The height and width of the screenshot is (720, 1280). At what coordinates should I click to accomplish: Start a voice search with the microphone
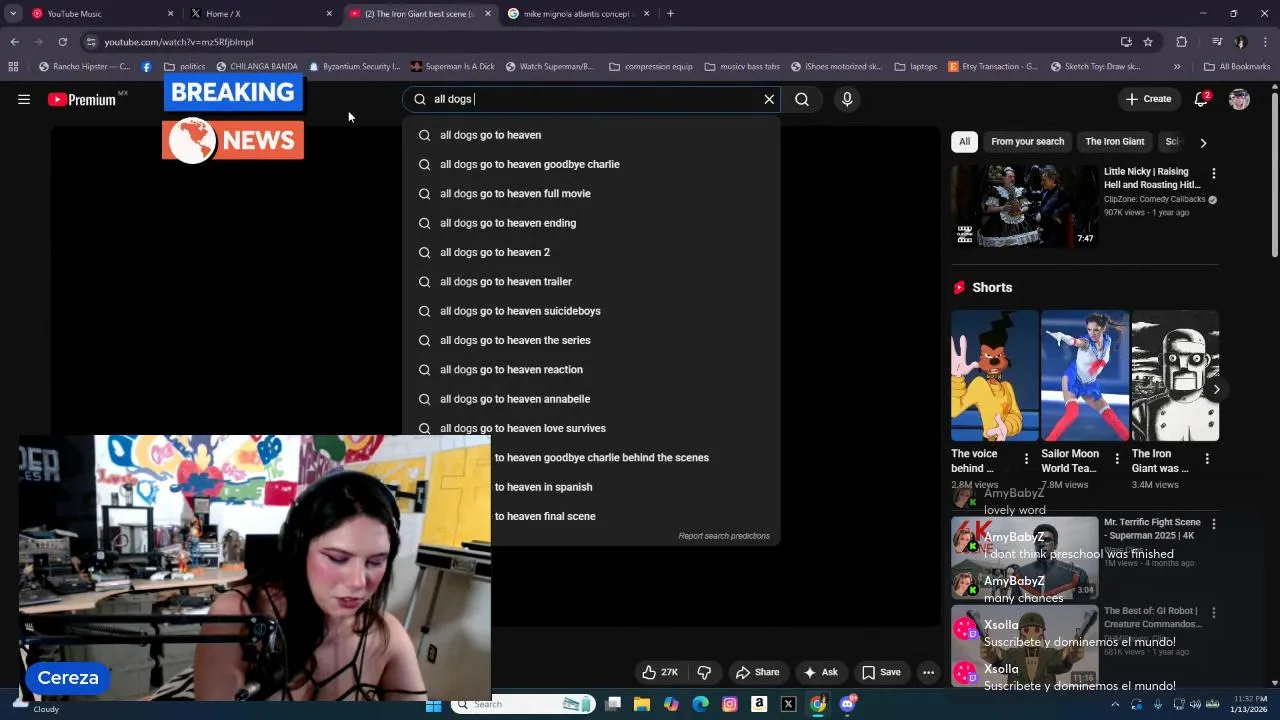[847, 99]
